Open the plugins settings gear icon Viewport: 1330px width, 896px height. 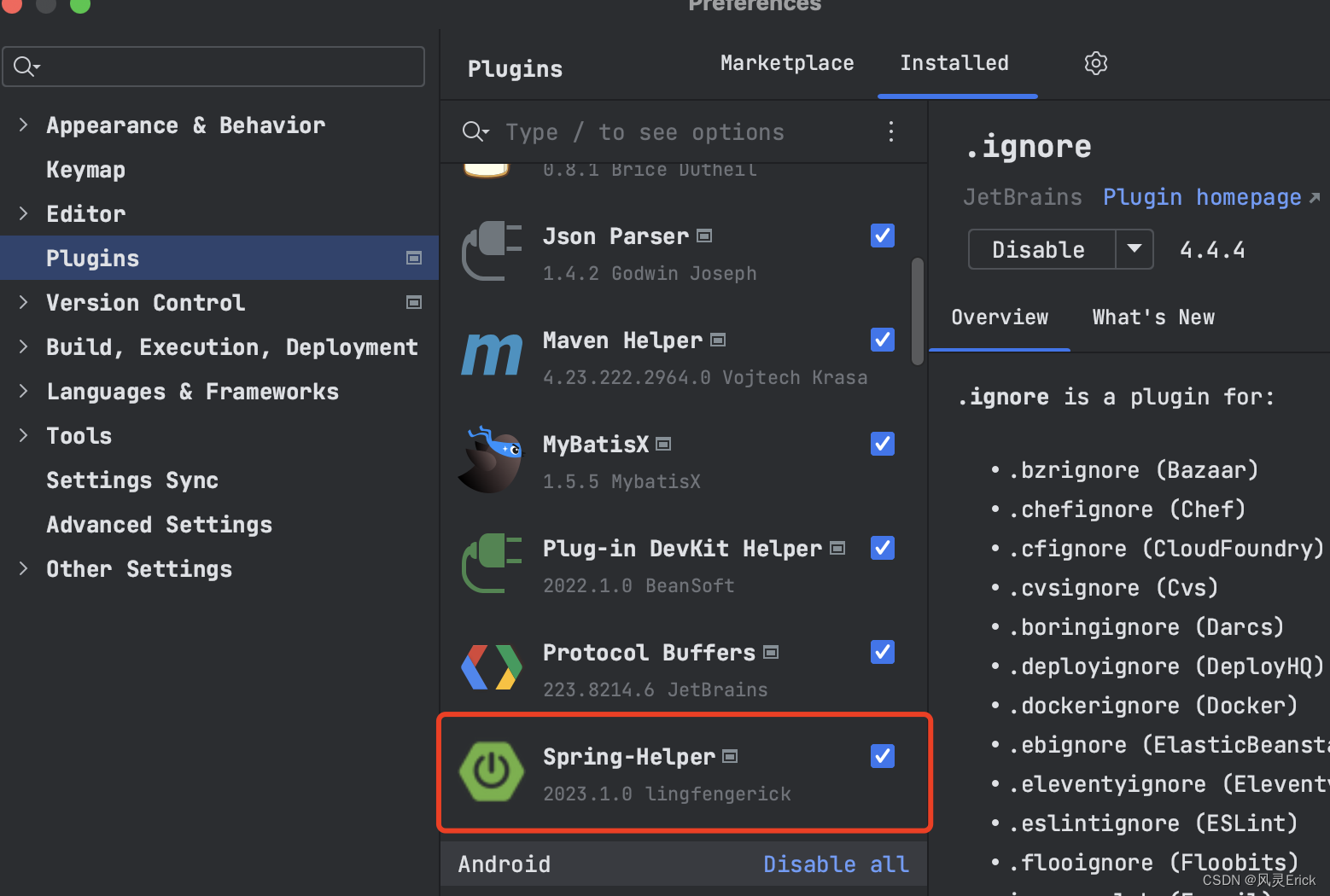coord(1095,63)
